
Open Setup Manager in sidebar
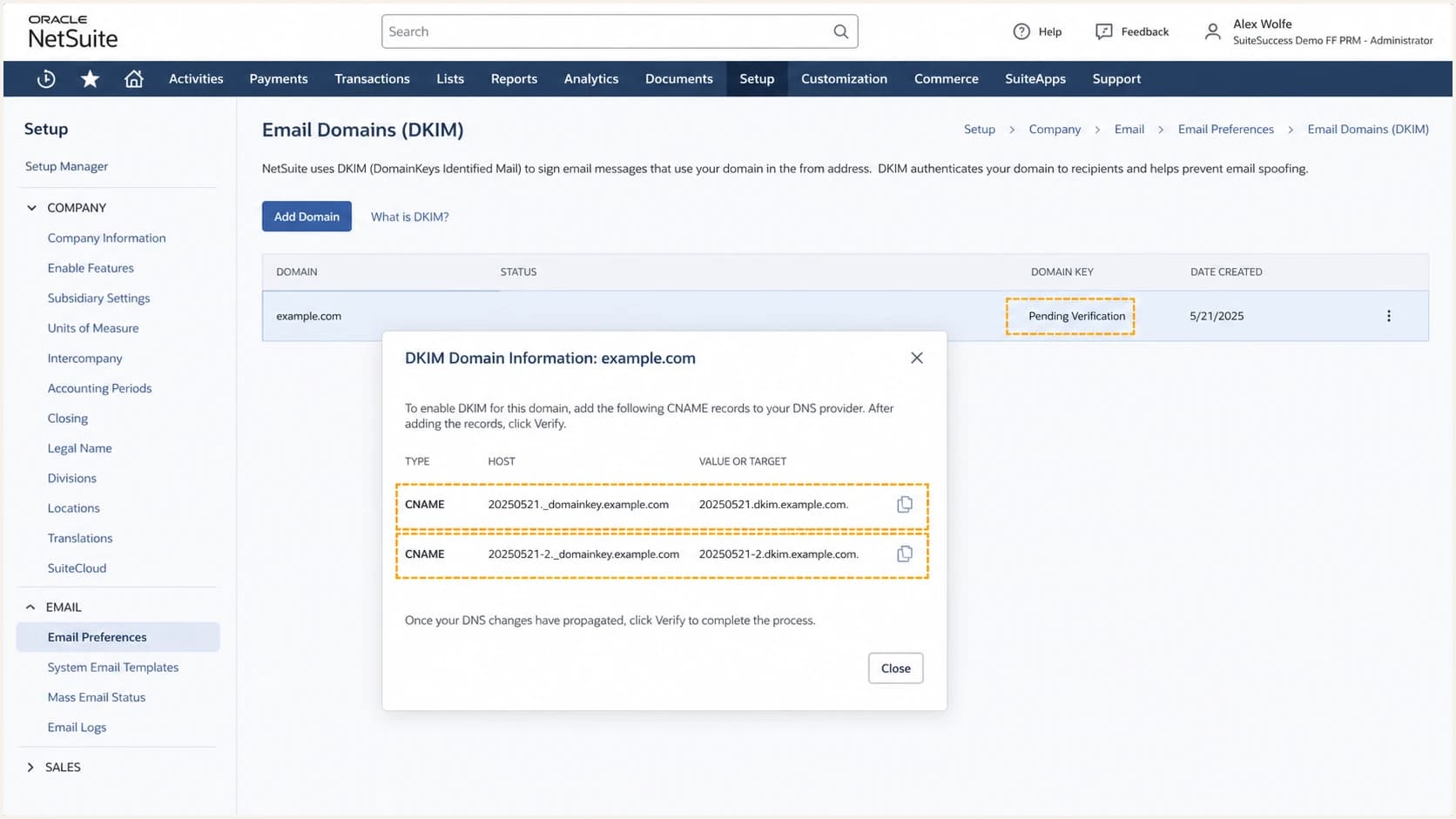tap(66, 166)
